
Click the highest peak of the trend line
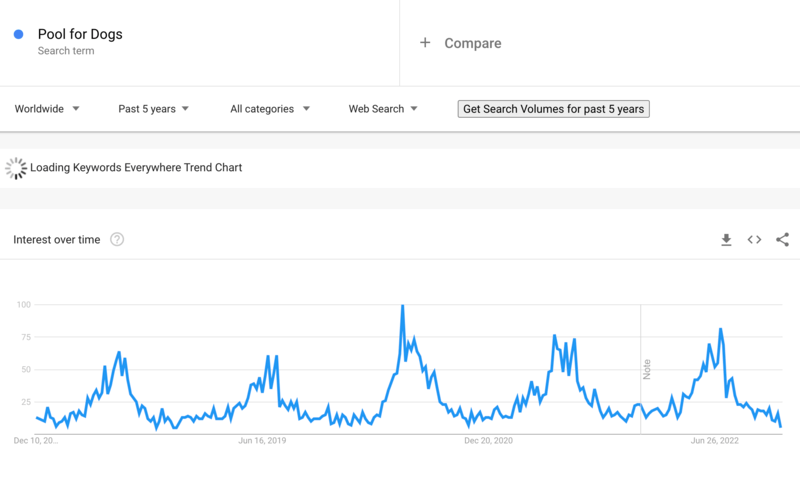[402, 307]
